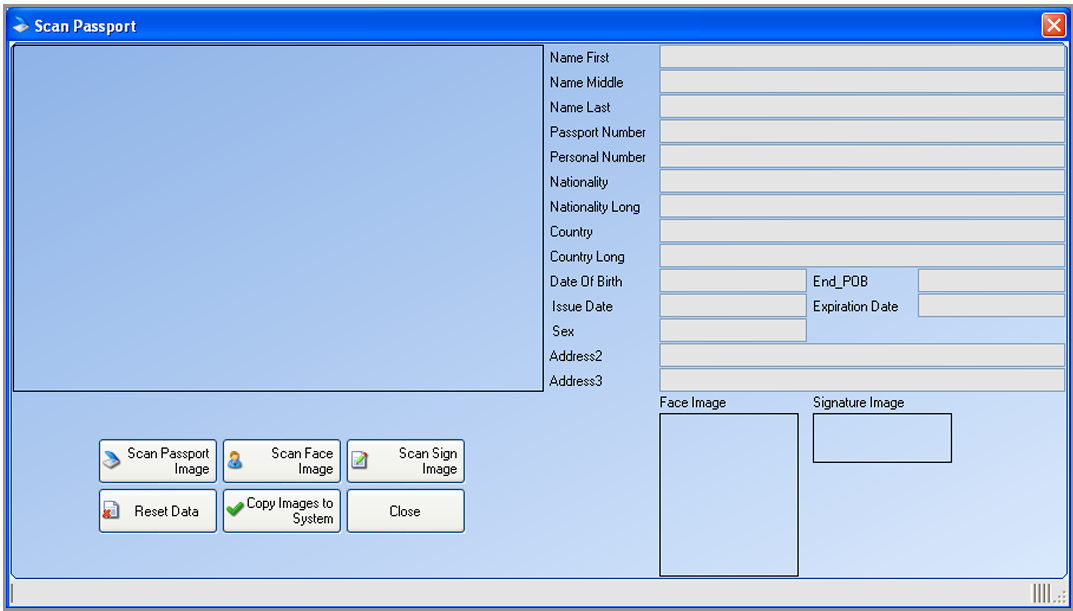Click the person icon on Scan Face Image
The width and height of the screenshot is (1073, 611).
tap(235, 461)
